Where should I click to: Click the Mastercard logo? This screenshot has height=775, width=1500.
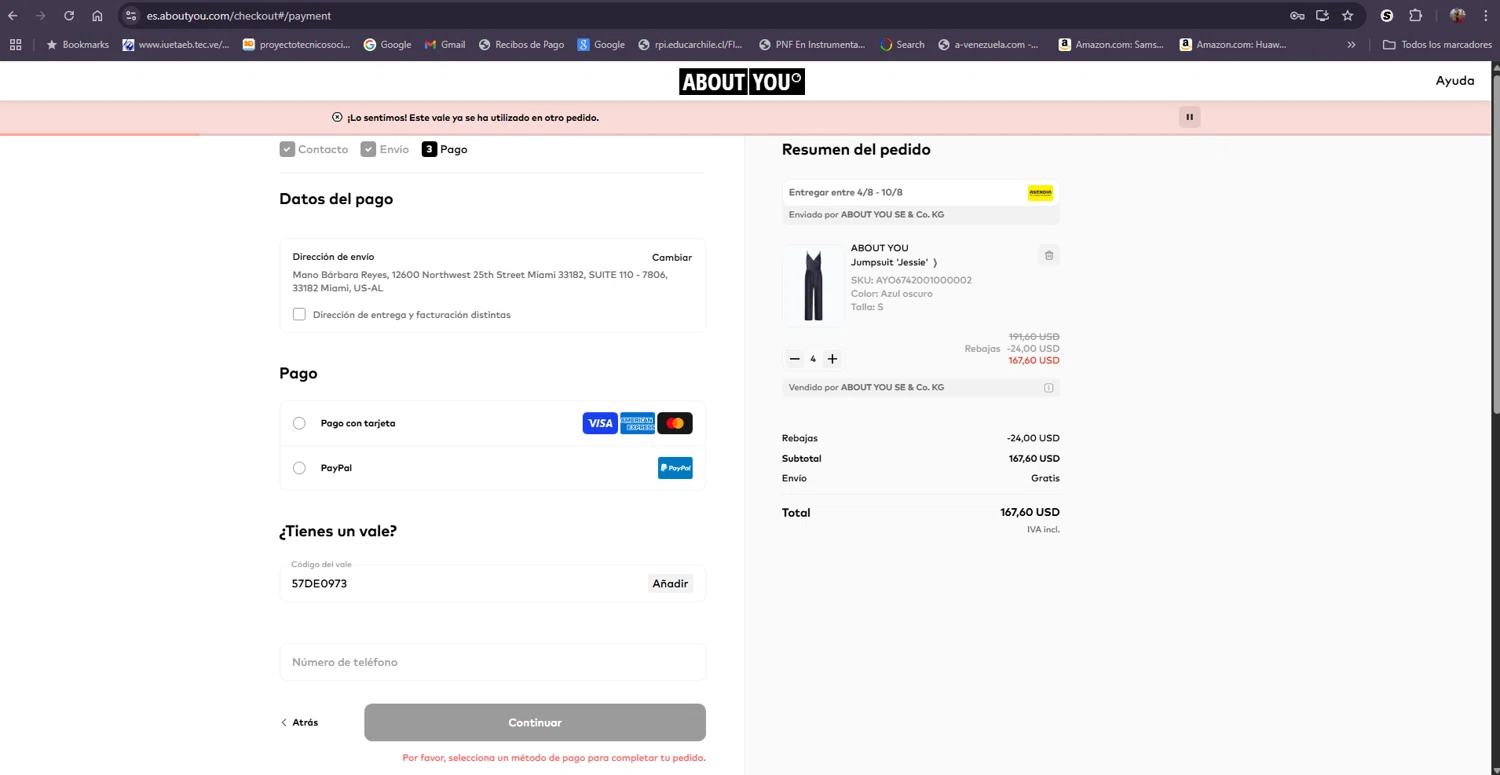[675, 424]
